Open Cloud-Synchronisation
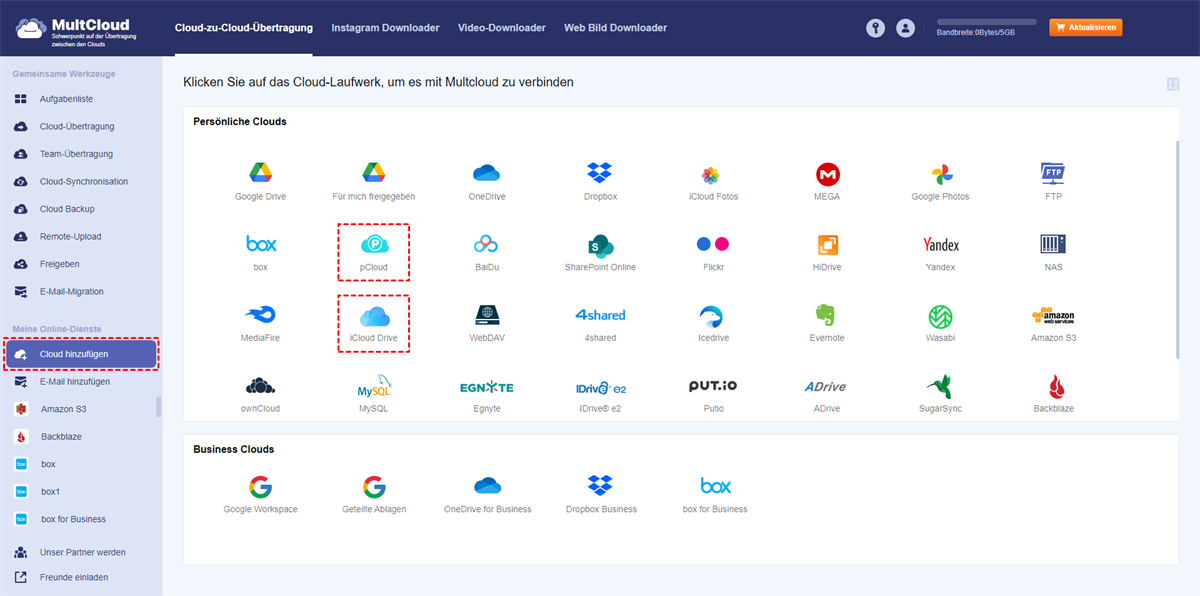Screen dimensions: 1200x596 (x=83, y=182)
